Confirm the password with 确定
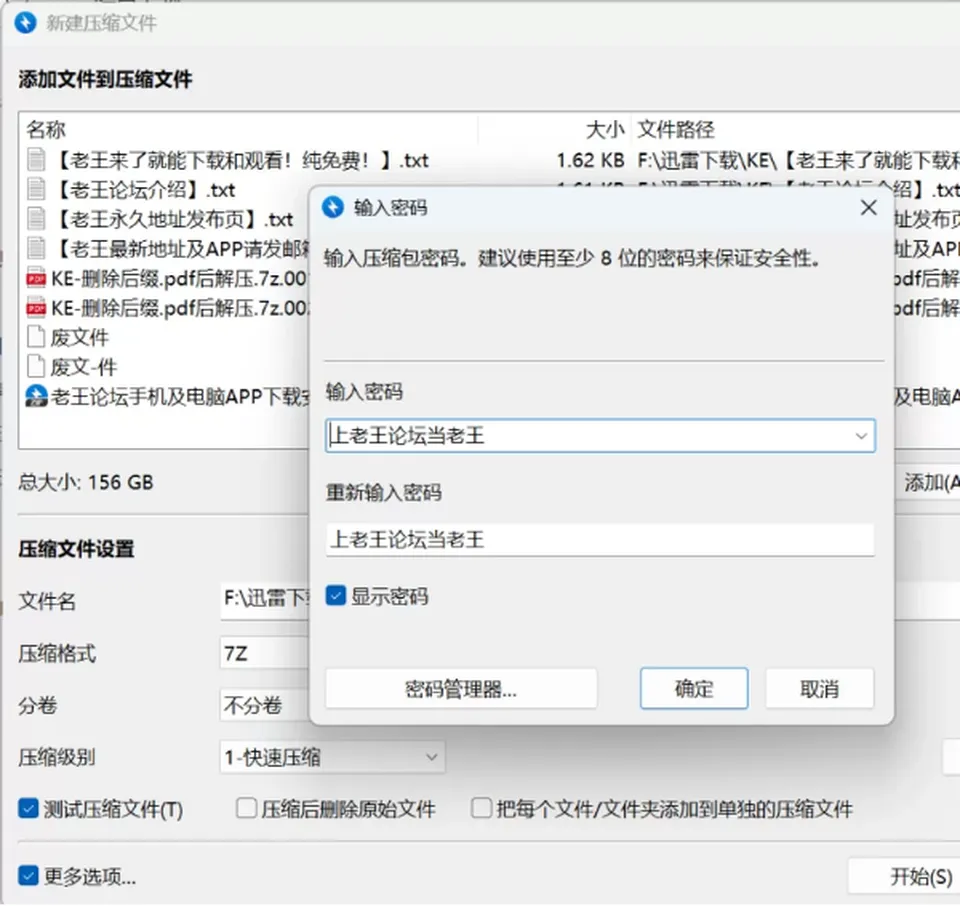 click(x=694, y=689)
